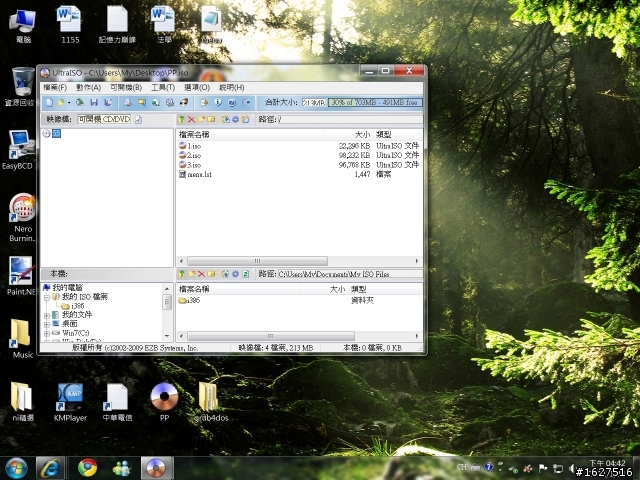Screen dimensions: 640x480
Task: Click red X delete icon in local pane
Action: coord(201,274)
